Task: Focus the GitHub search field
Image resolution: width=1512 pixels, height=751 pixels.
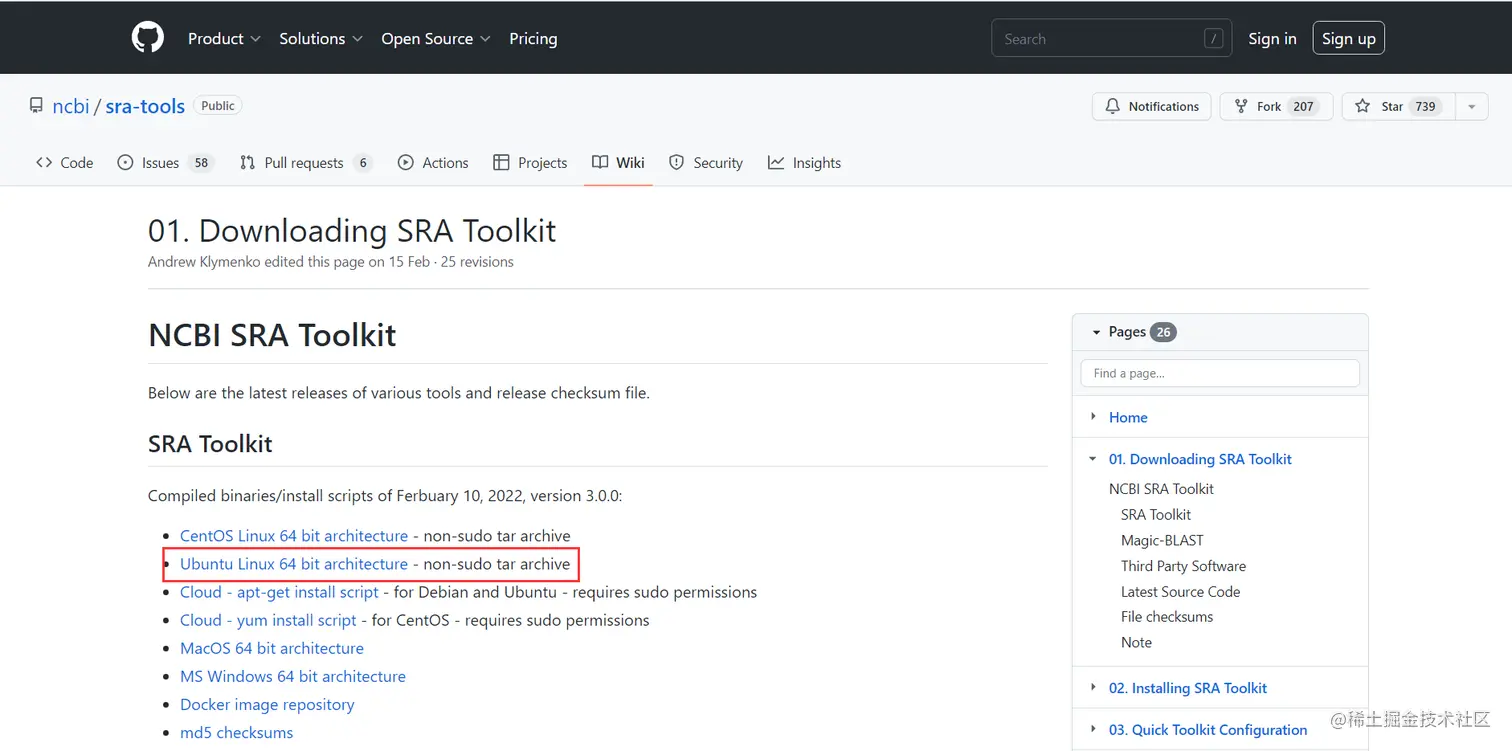Action: click(1100, 38)
